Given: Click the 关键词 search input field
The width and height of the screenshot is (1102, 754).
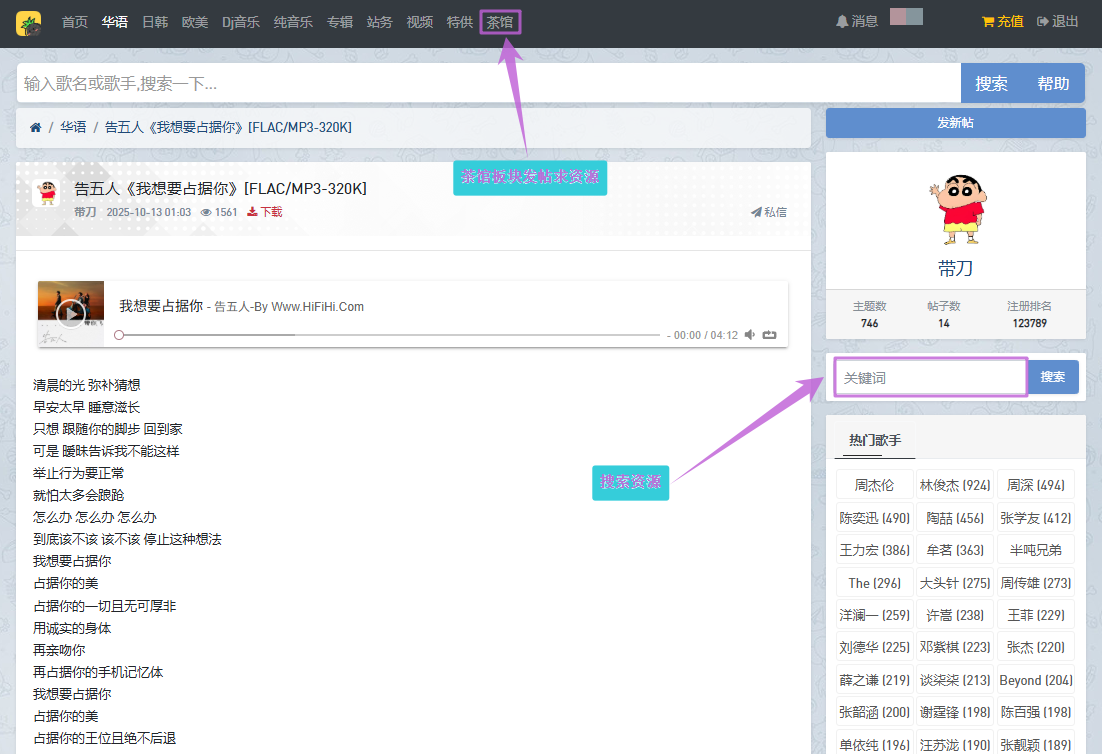Looking at the screenshot, I should [x=930, y=377].
